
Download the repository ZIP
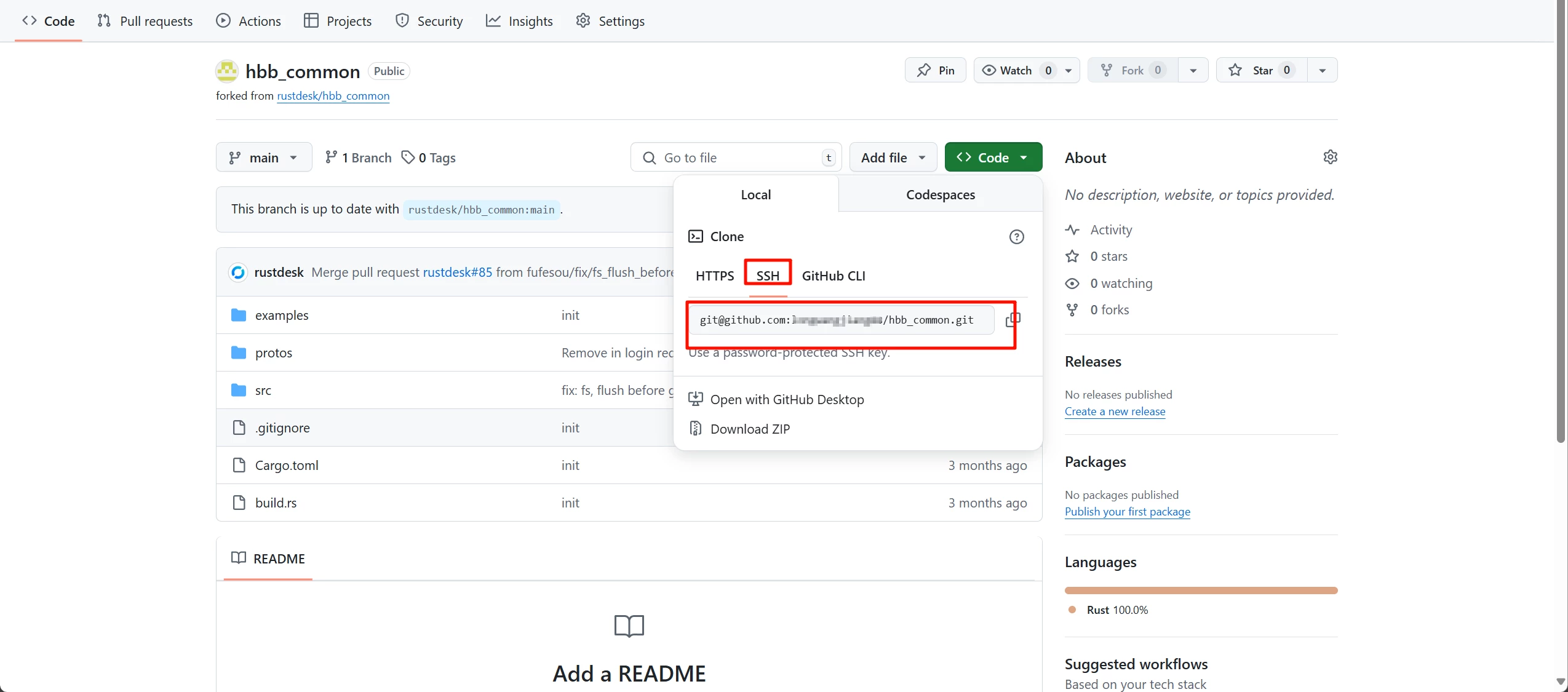click(x=749, y=429)
